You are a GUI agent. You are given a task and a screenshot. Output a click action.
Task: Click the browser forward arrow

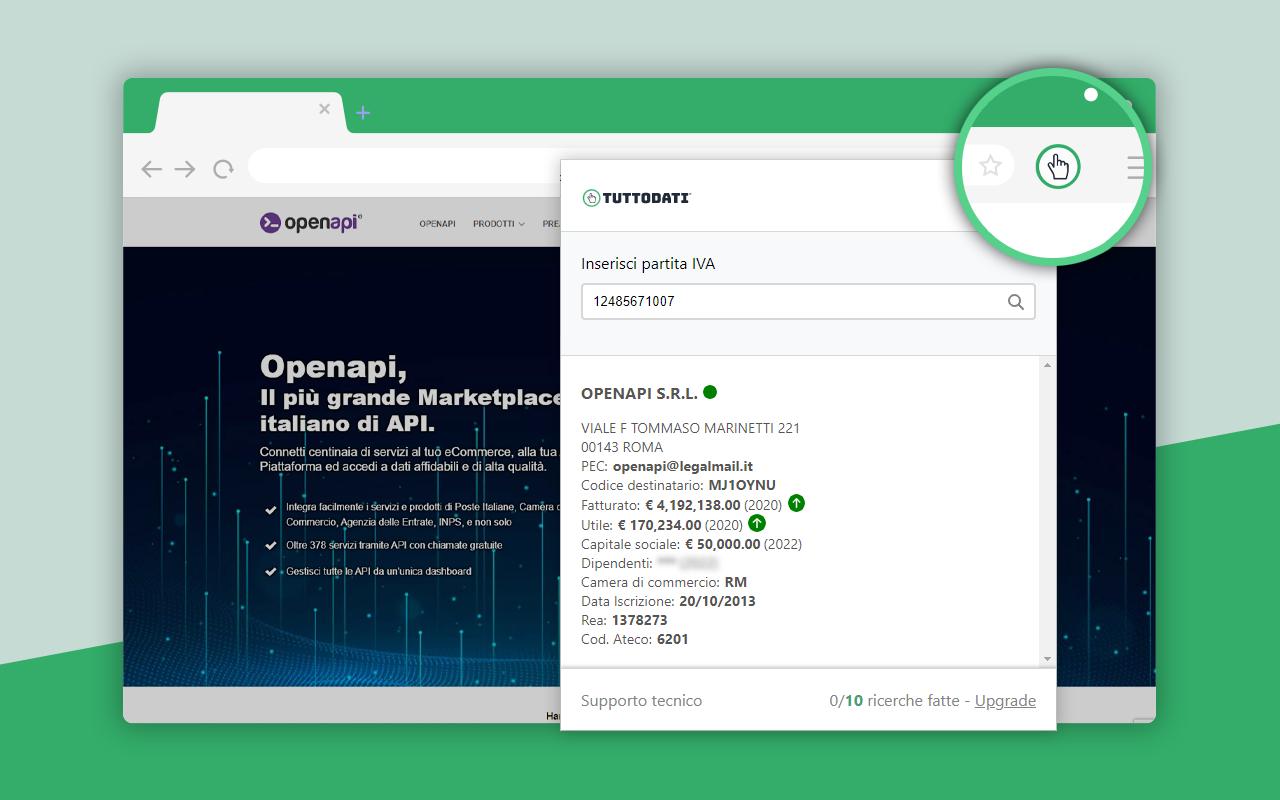[x=185, y=169]
